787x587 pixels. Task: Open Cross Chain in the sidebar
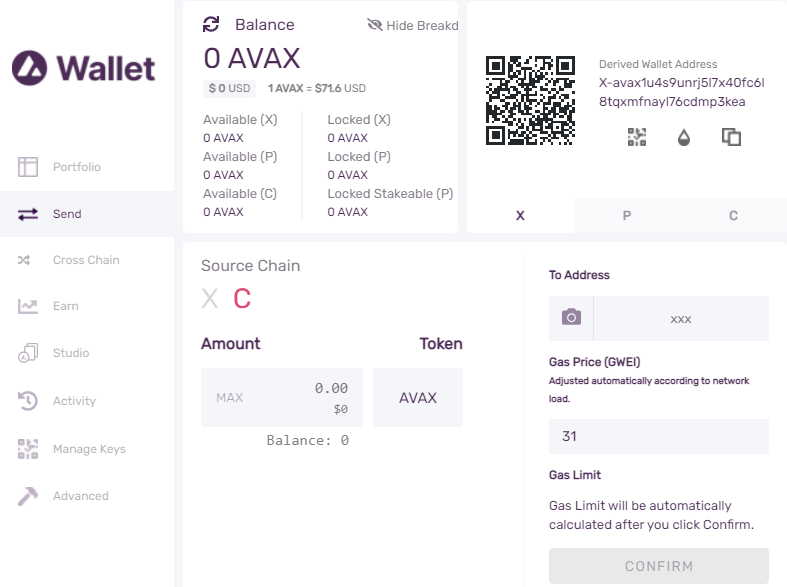point(87,260)
